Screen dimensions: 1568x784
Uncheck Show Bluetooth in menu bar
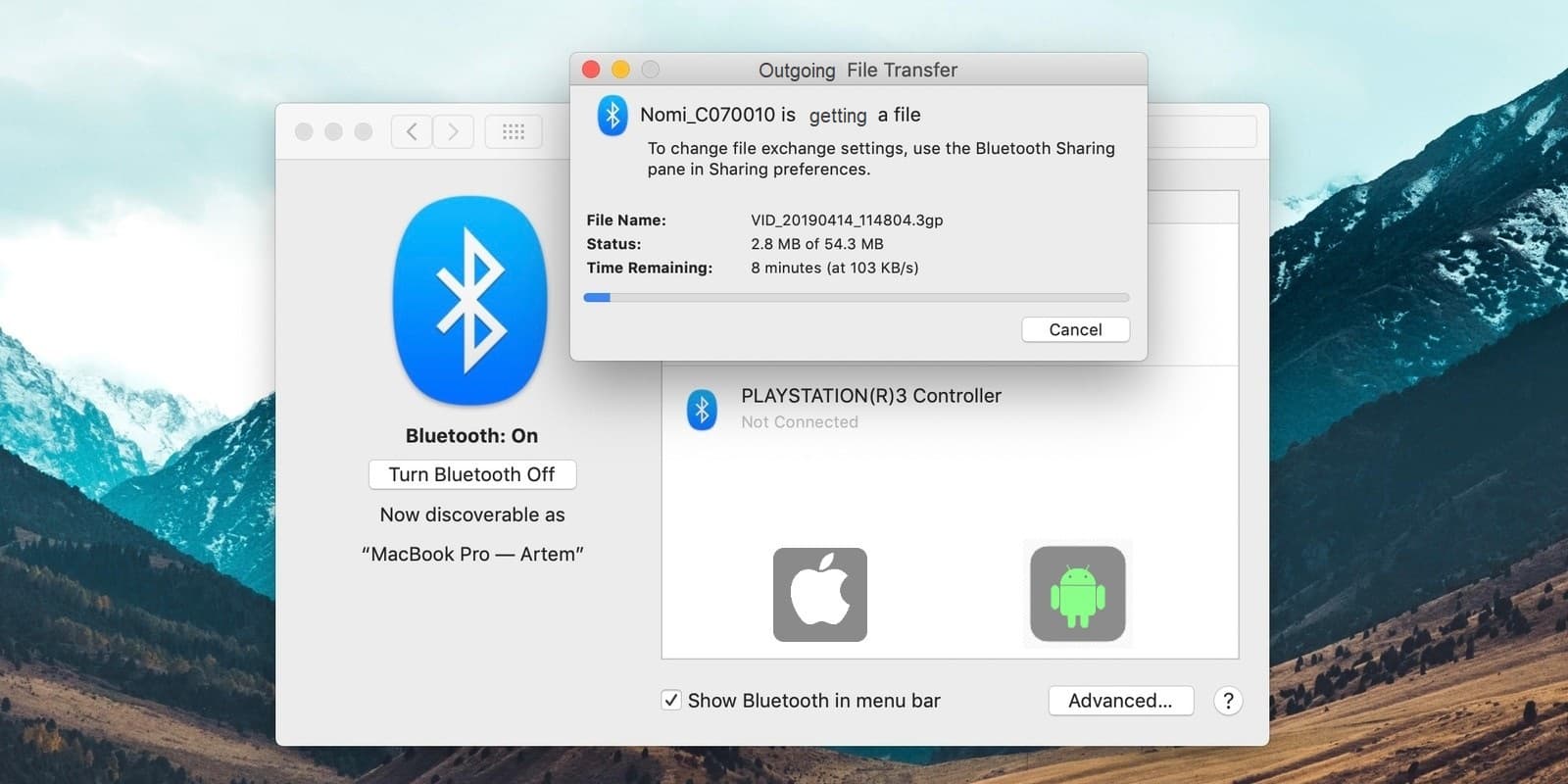point(671,700)
